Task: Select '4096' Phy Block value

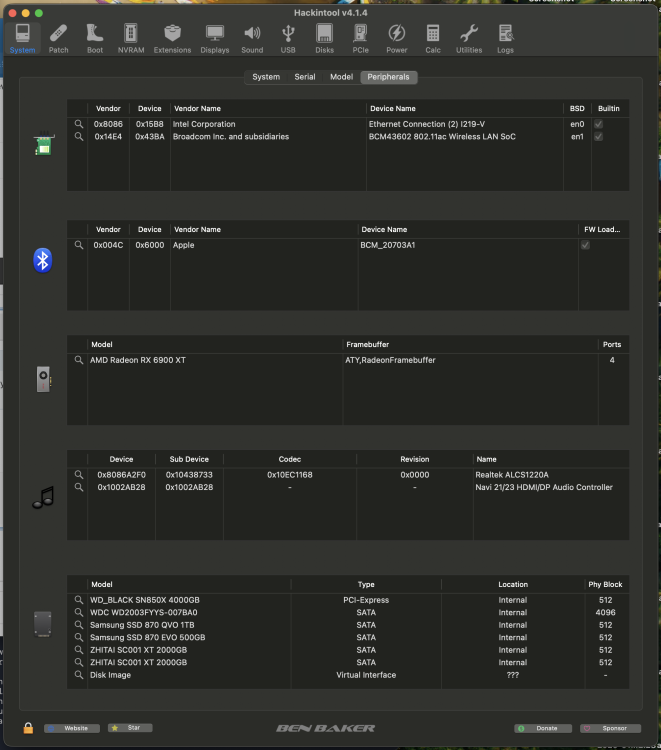Action: pyautogui.click(x=606, y=612)
